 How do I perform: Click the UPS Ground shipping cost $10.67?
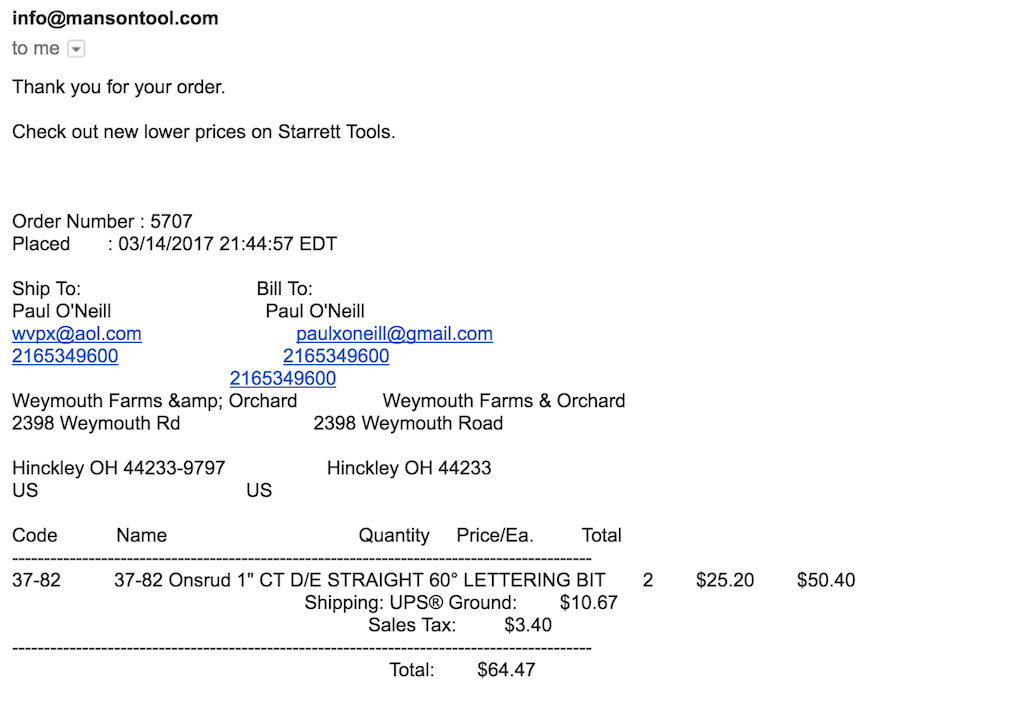click(x=589, y=603)
